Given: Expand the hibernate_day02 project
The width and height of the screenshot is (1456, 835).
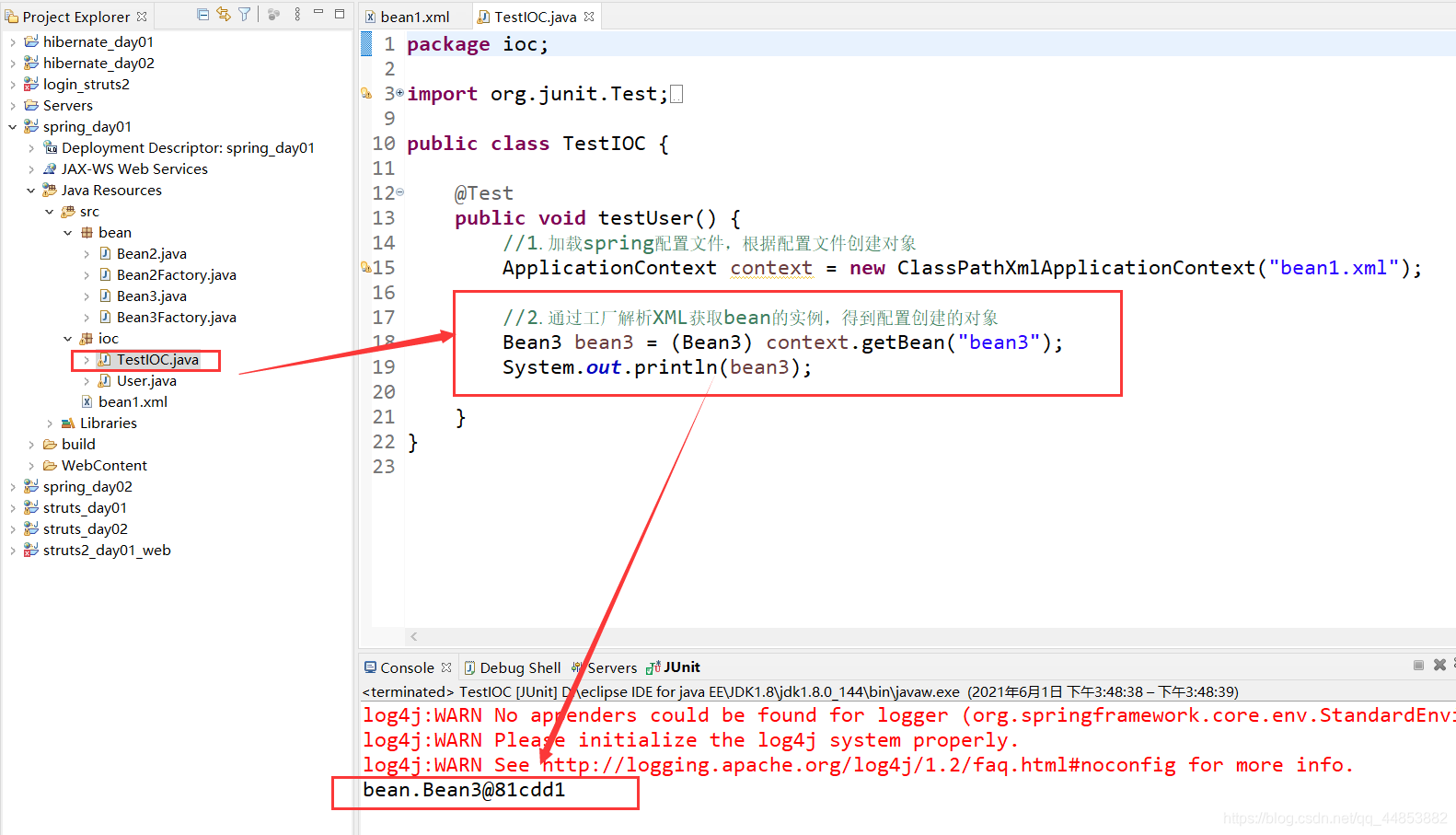Looking at the screenshot, I should point(12,64).
